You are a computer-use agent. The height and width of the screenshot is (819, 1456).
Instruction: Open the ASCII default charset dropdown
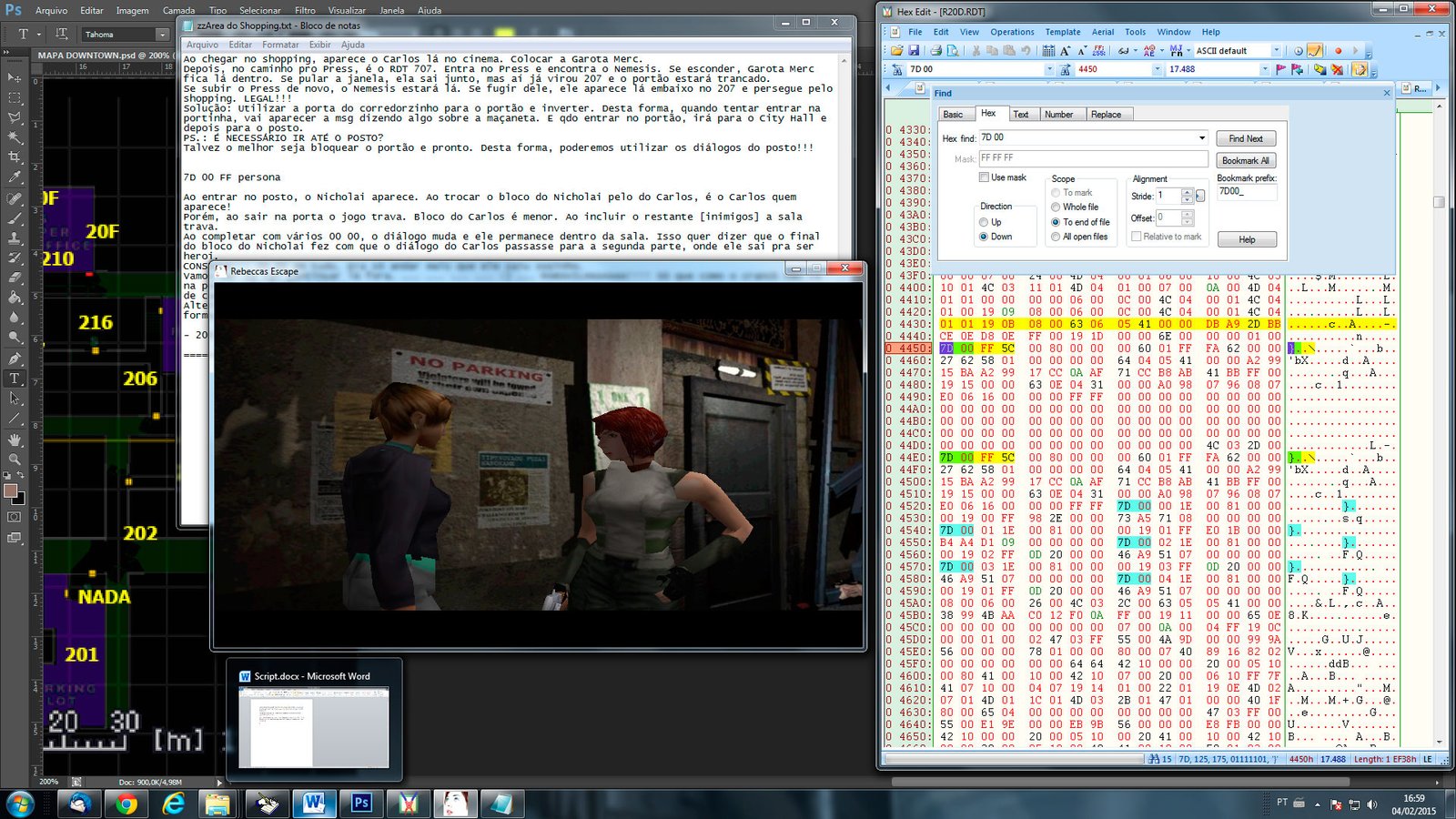1276,51
